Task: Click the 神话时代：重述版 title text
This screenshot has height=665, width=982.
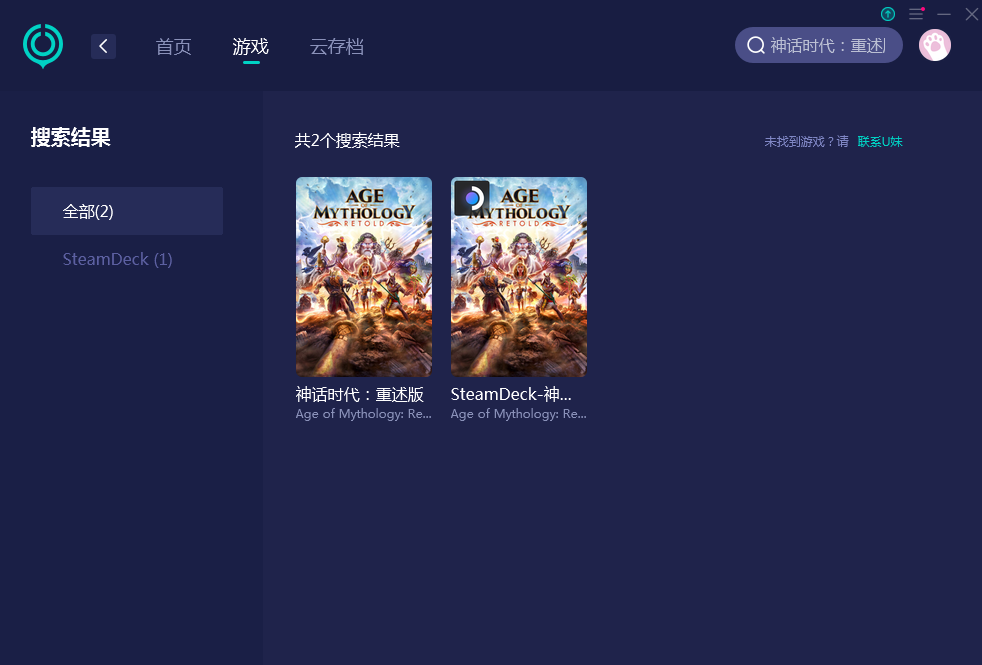Action: (x=359, y=394)
